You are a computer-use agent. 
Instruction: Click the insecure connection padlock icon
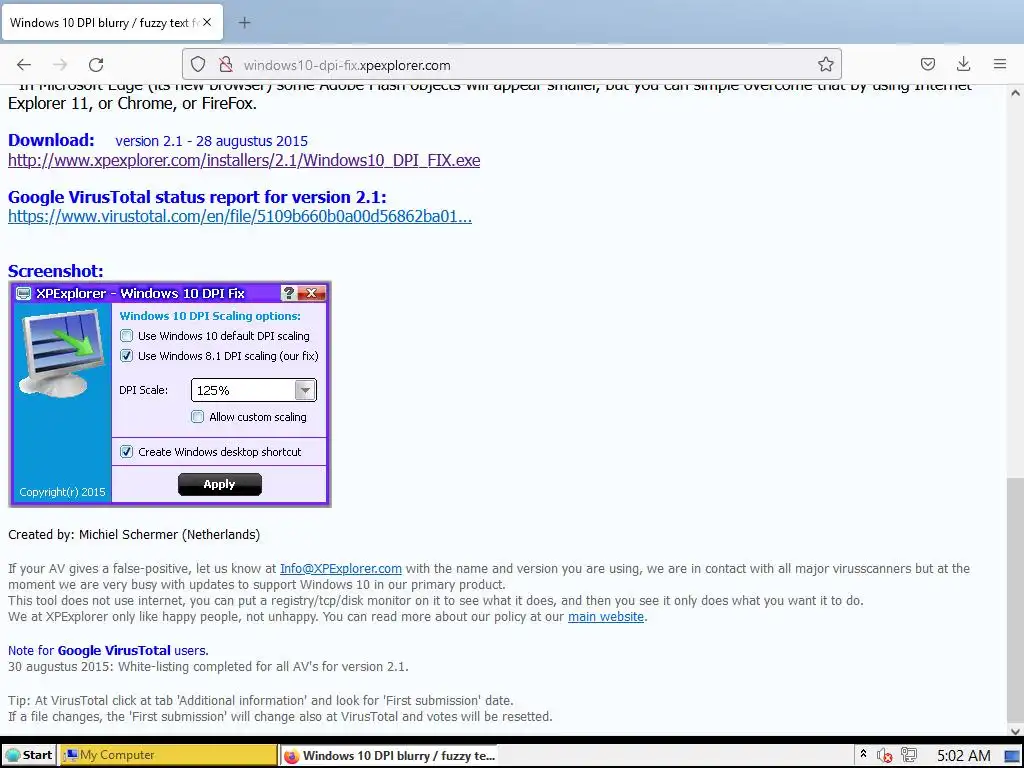(x=226, y=65)
